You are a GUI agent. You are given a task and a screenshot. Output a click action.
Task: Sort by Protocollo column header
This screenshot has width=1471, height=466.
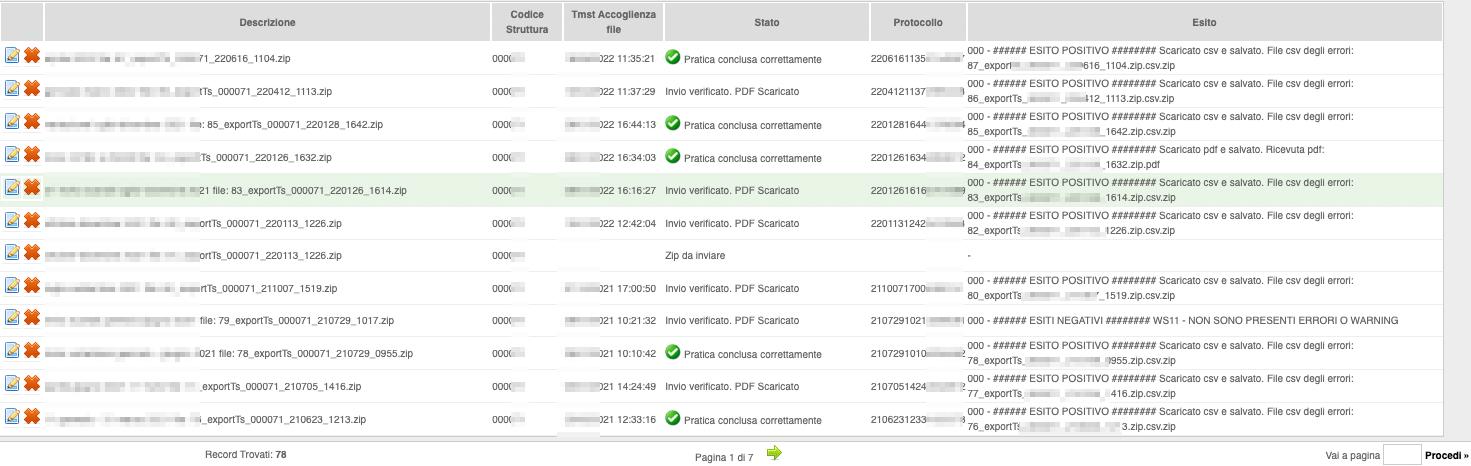(x=916, y=22)
